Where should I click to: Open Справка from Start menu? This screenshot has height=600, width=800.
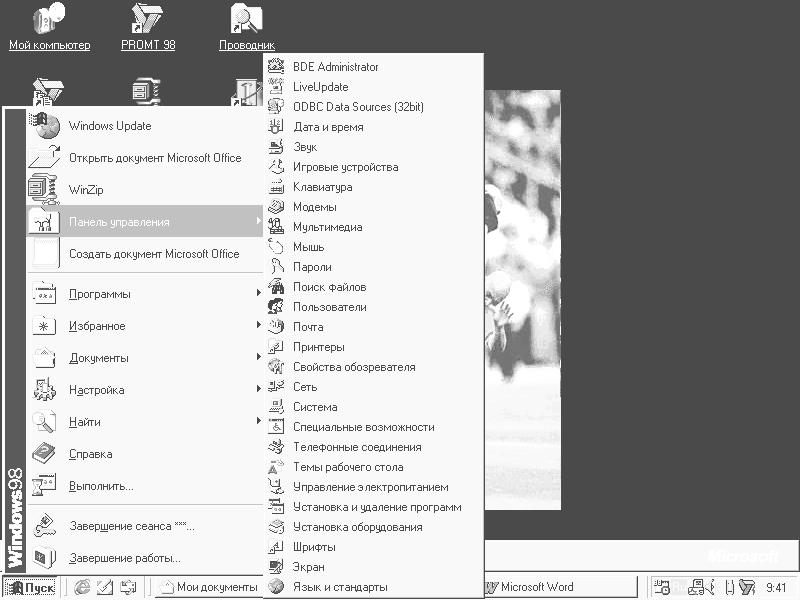(x=144, y=454)
